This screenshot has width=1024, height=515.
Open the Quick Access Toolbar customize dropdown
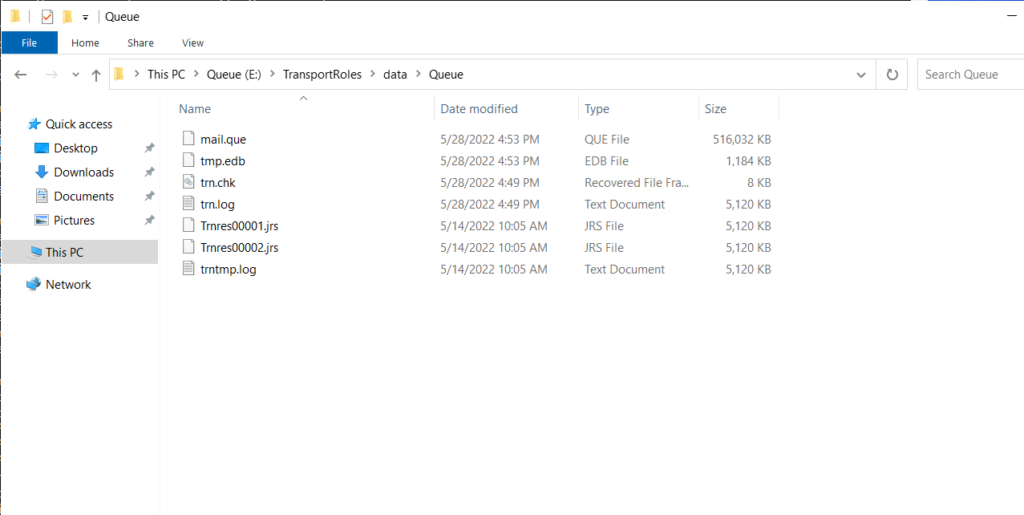(x=85, y=18)
